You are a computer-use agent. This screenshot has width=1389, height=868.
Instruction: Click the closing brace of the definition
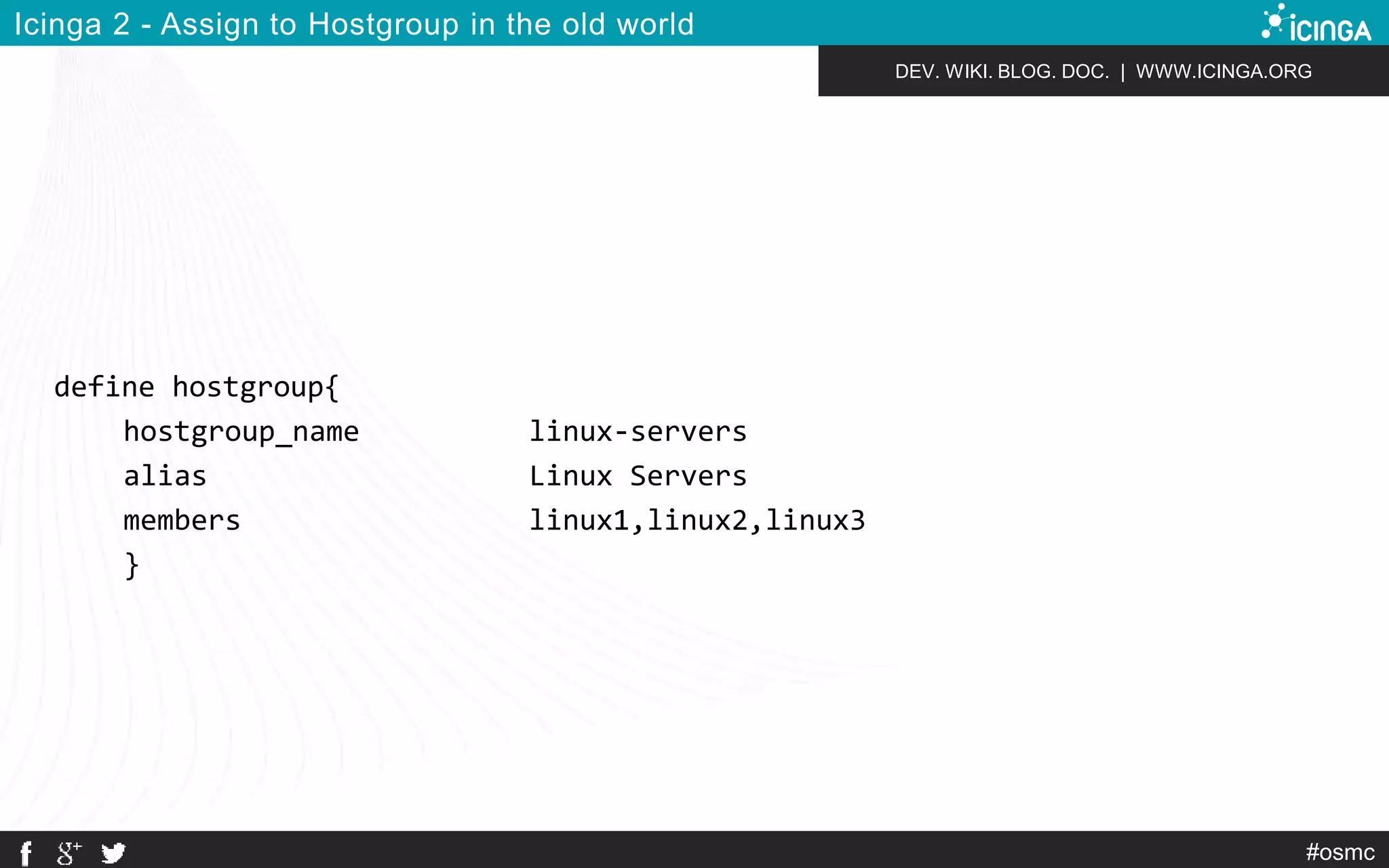[x=132, y=565]
